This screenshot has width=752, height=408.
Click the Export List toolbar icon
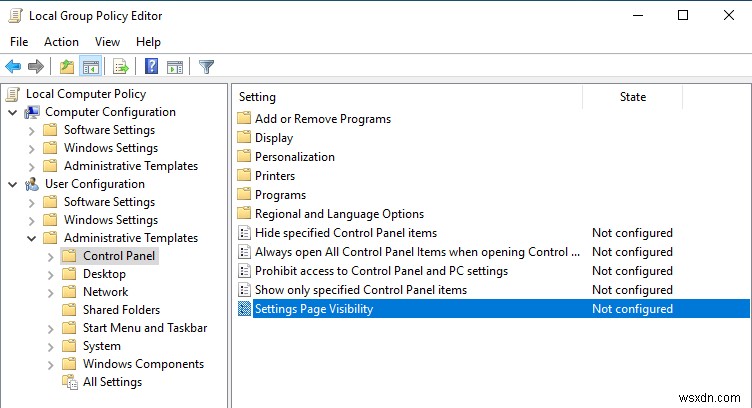[x=121, y=66]
